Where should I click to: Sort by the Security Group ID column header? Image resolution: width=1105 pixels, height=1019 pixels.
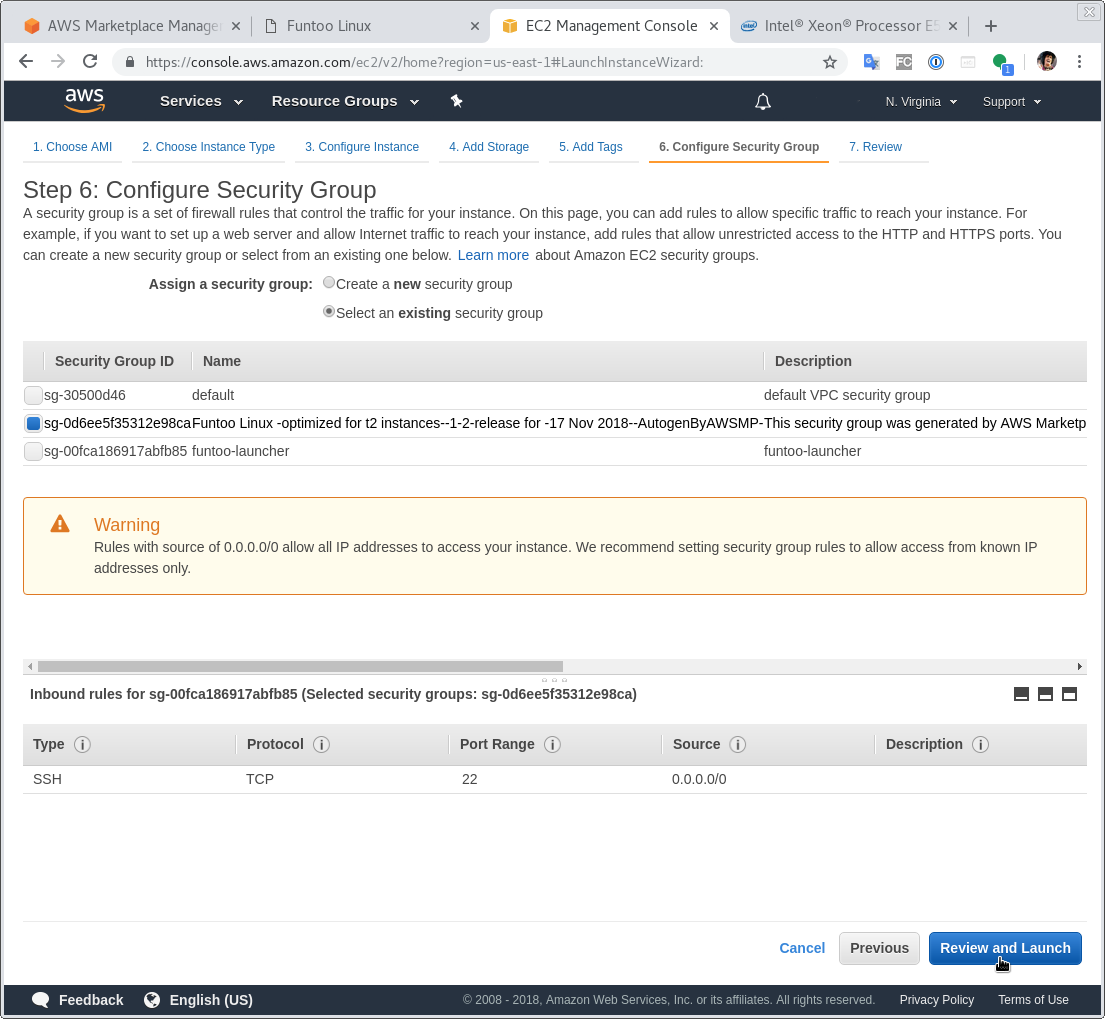click(114, 361)
